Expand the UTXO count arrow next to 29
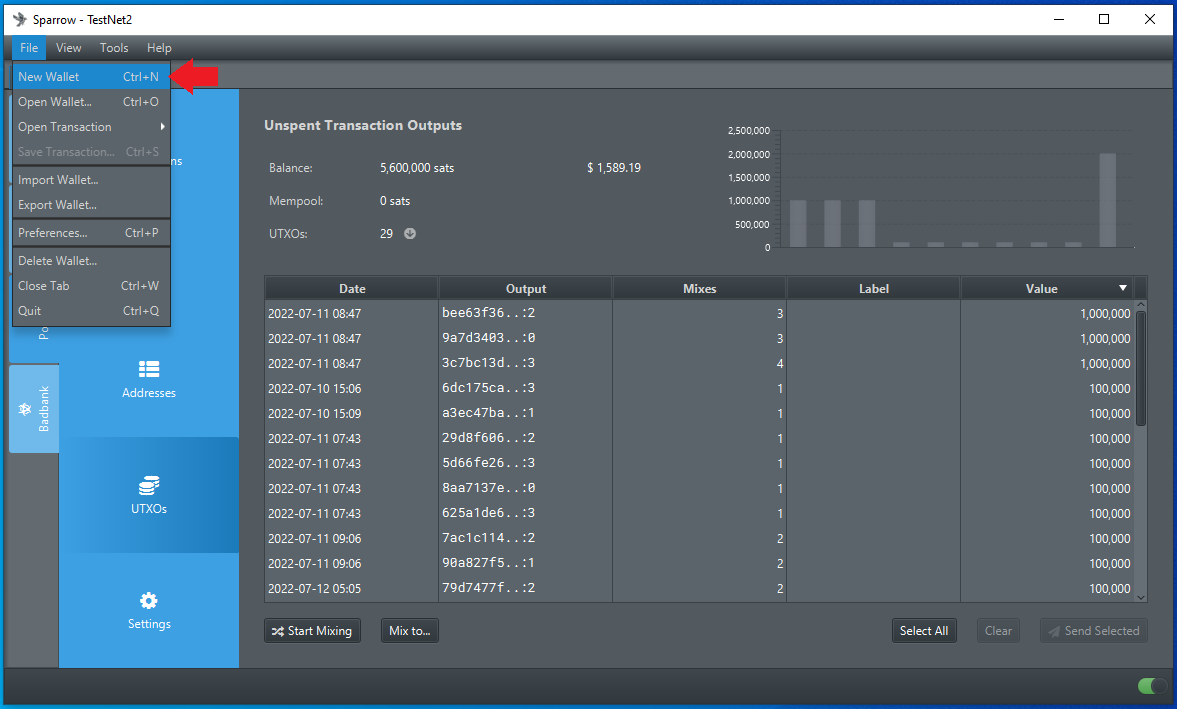1177x709 pixels. 410,233
